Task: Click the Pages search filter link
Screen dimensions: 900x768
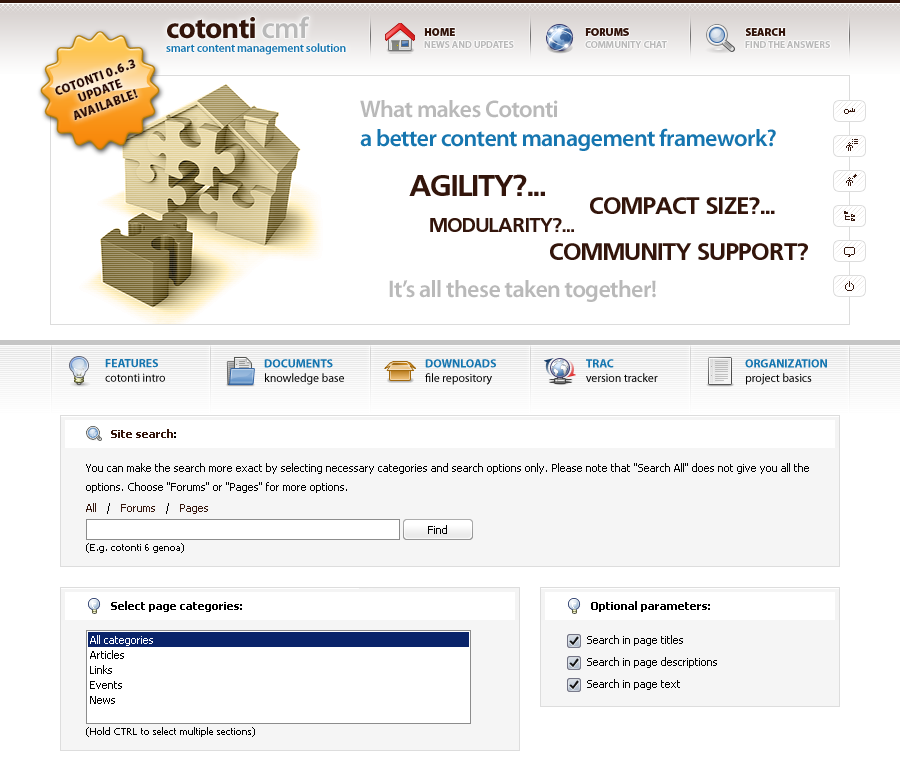Action: 194,508
